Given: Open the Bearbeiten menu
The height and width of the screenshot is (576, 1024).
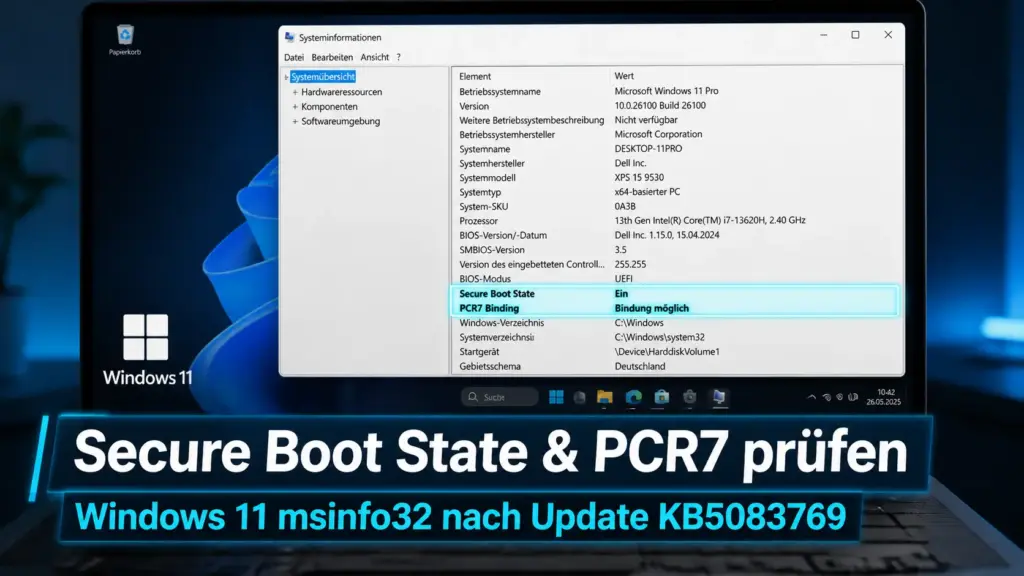Looking at the screenshot, I should pos(332,57).
